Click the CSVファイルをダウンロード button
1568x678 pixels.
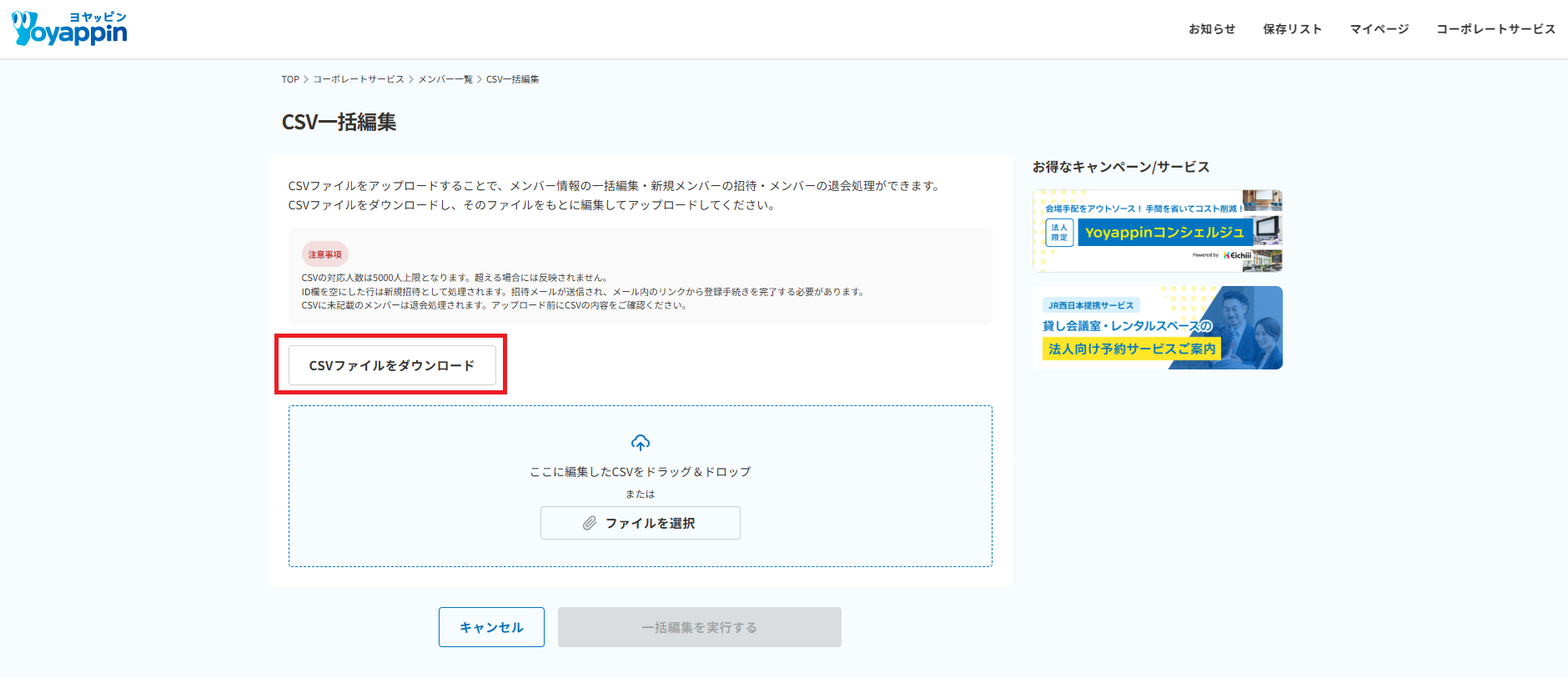(x=392, y=365)
